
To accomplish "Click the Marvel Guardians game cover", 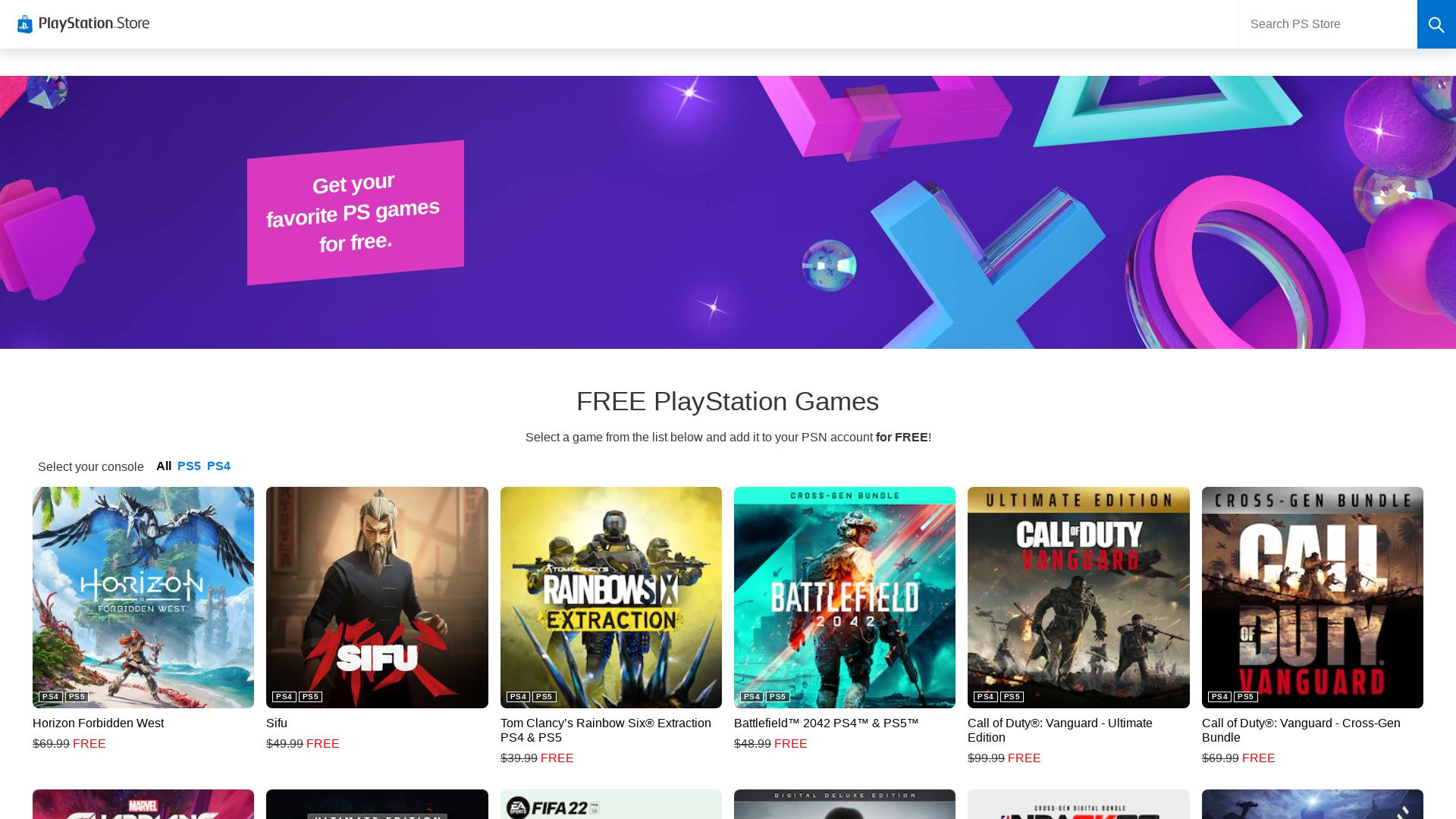I will pos(143,804).
